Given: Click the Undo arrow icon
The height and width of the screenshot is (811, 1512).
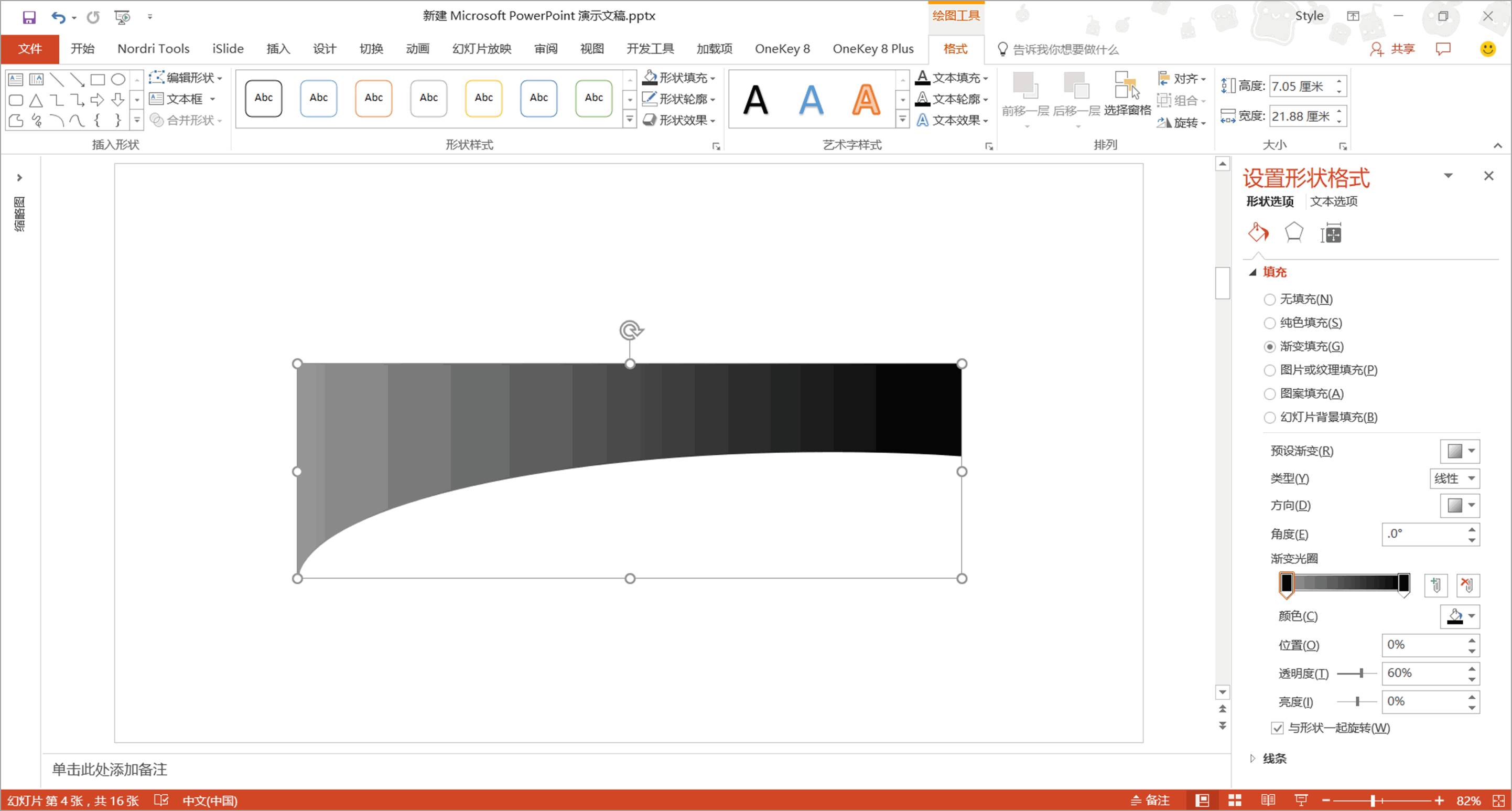Looking at the screenshot, I should 58,17.
